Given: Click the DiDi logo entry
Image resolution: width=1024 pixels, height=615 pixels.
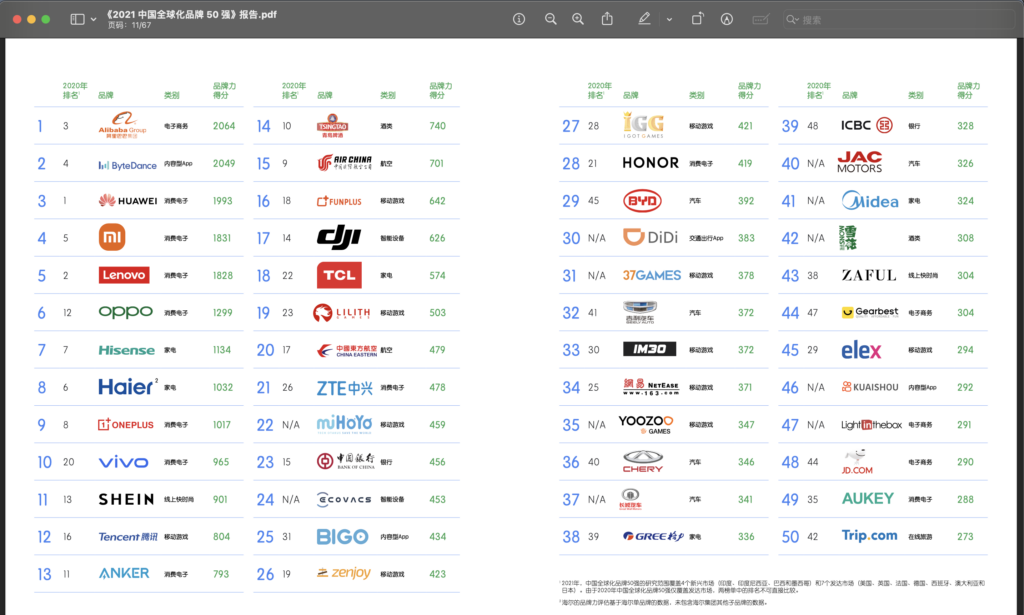Looking at the screenshot, I should (x=653, y=237).
